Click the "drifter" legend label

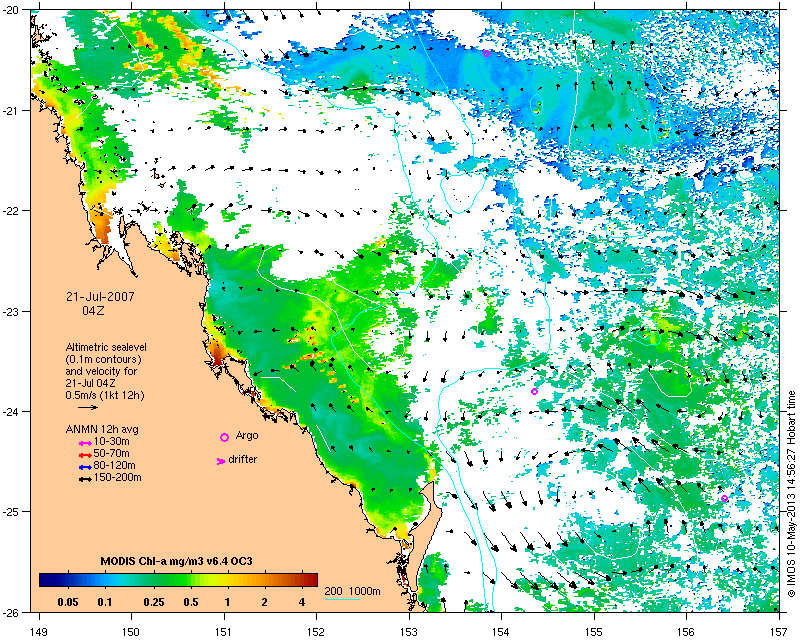[x=243, y=459]
